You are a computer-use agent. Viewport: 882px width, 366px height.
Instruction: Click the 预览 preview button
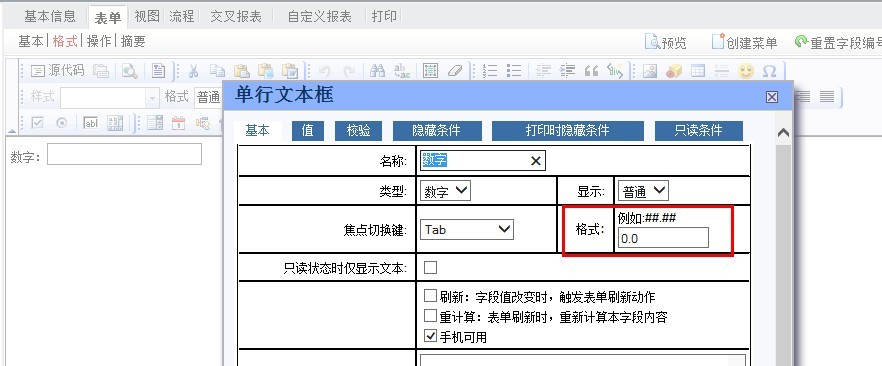click(666, 42)
